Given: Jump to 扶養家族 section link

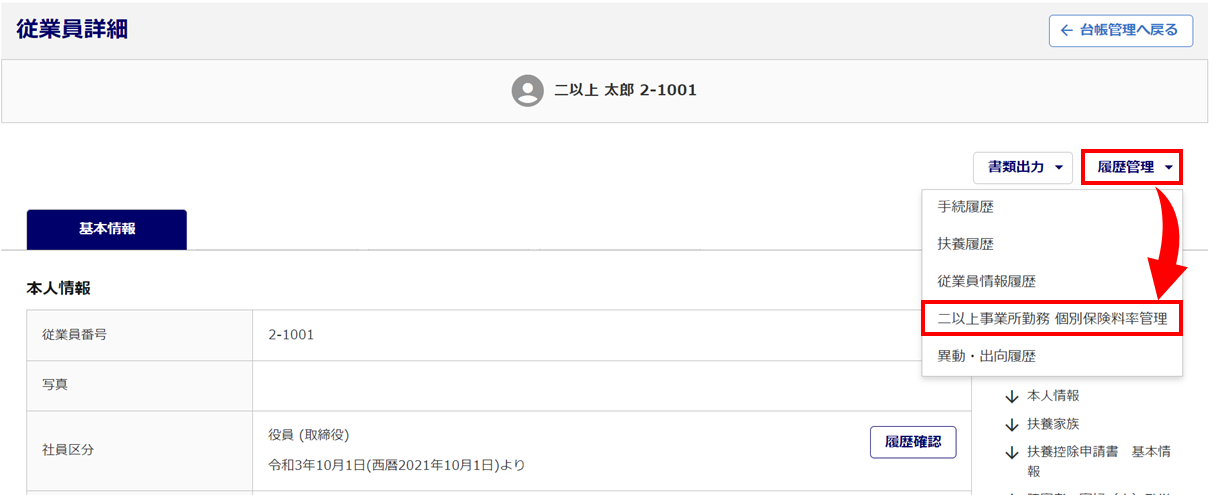Looking at the screenshot, I should [1053, 424].
